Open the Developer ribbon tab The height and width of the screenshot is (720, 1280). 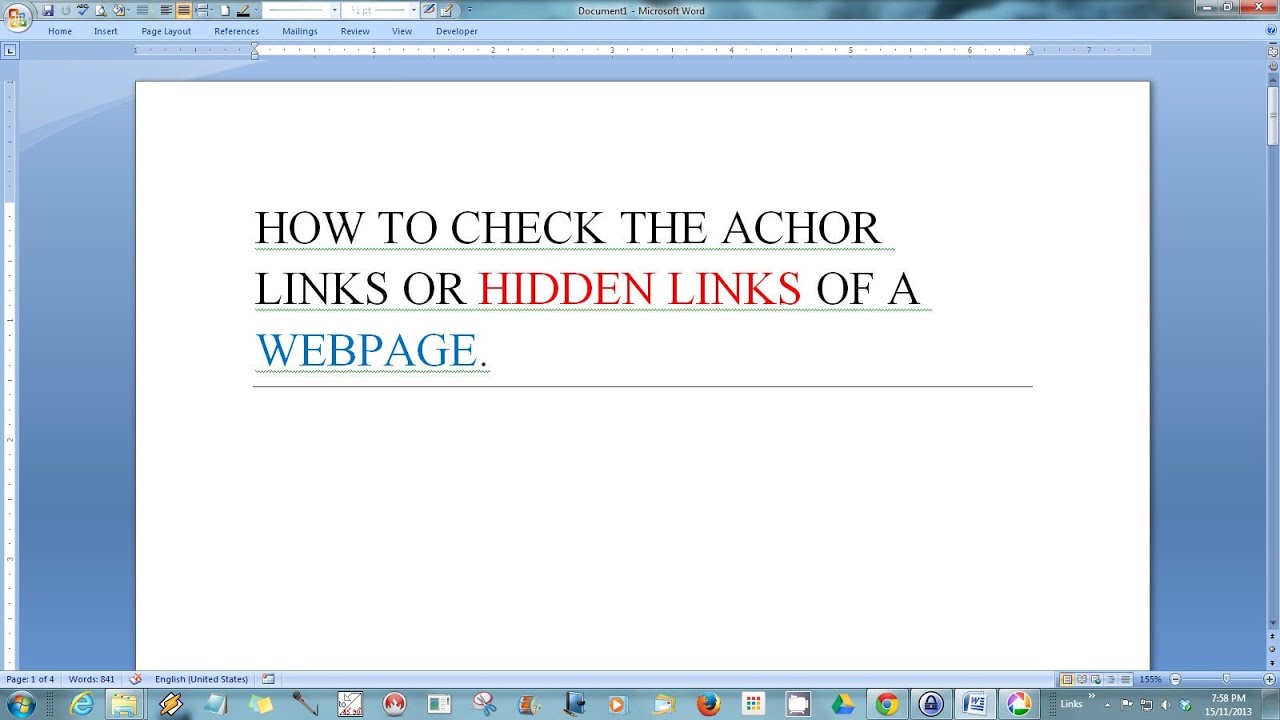click(457, 31)
